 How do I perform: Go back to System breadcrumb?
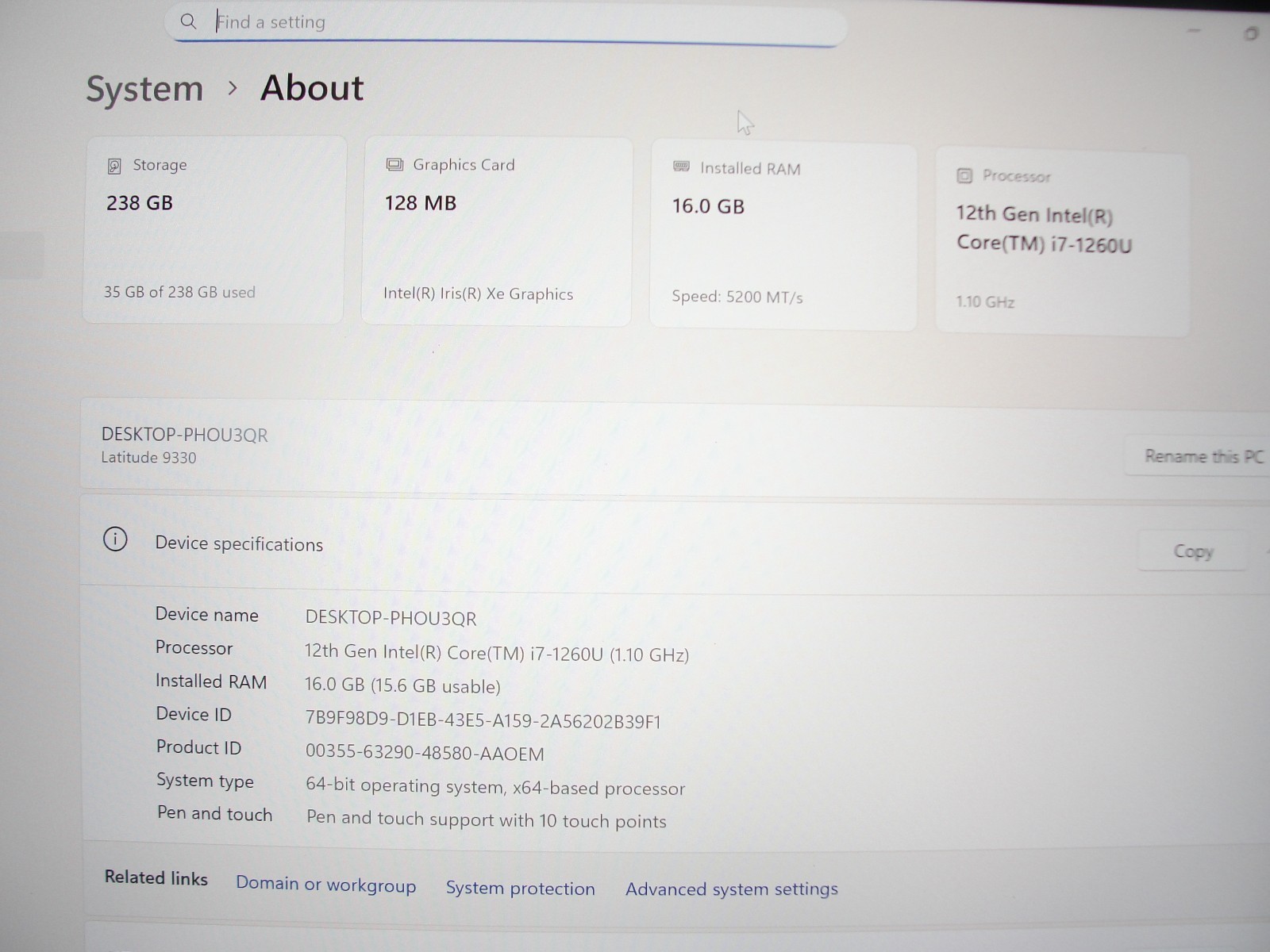144,89
